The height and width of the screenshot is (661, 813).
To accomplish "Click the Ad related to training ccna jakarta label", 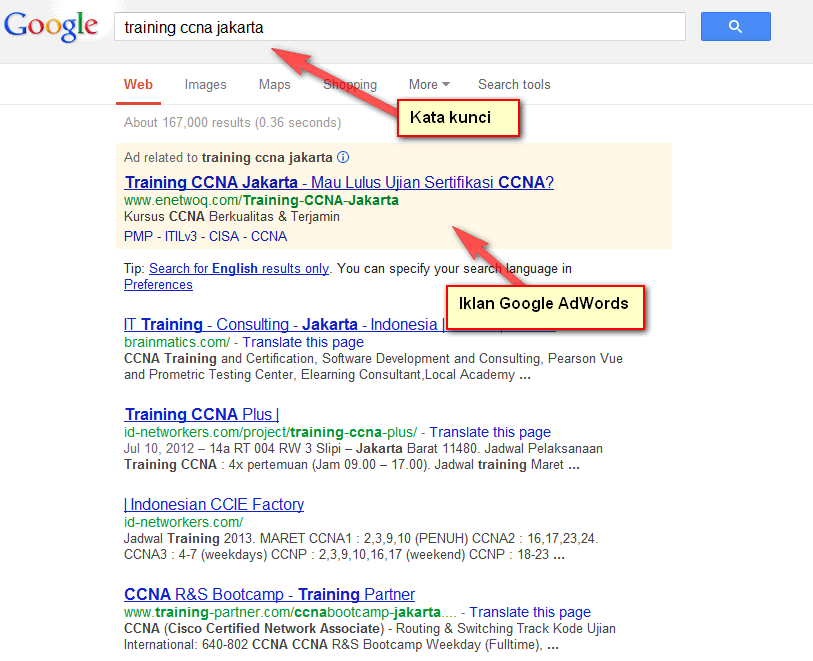I will 228,158.
